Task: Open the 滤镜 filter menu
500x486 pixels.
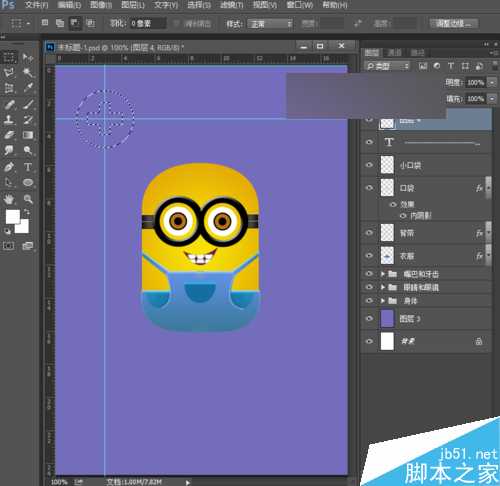Action: tap(232, 5)
